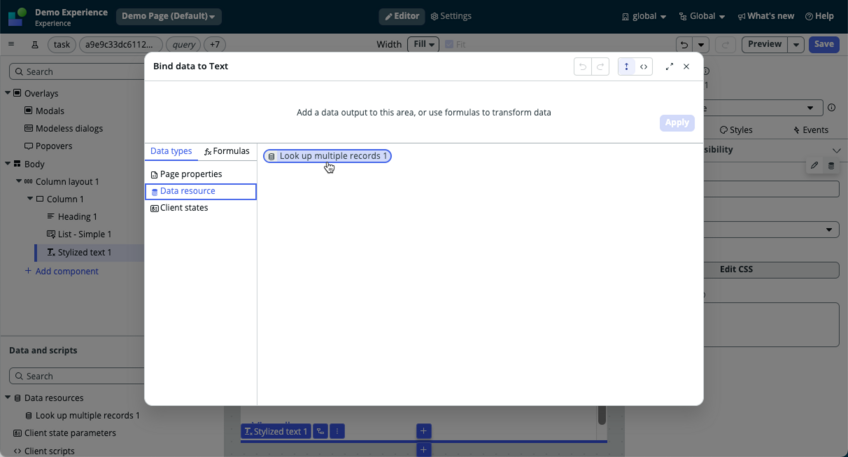Image resolution: width=848 pixels, height=457 pixels.
Task: Click the pencil edit icon in the right panel
Action: point(814,165)
